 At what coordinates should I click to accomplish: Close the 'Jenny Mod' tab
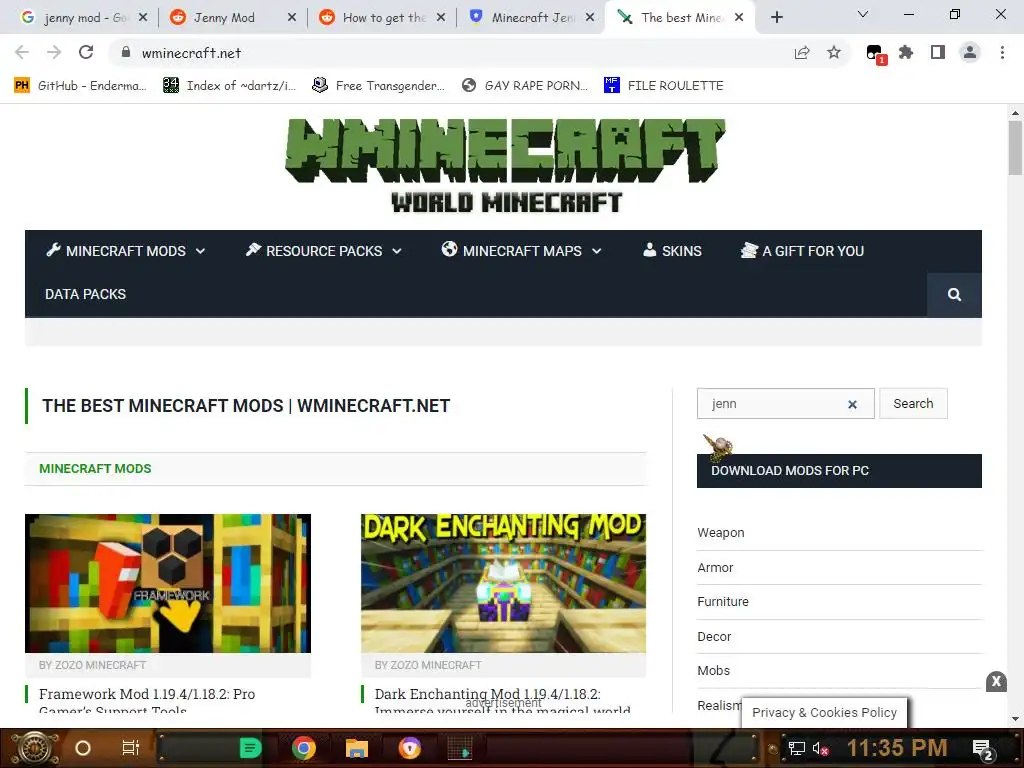click(x=291, y=18)
